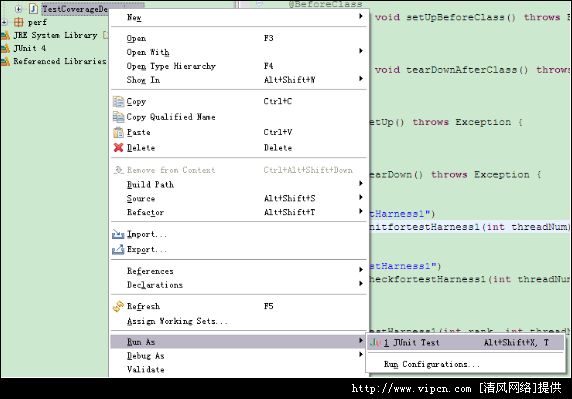Click the JUnit Test icon in submenu
Image resolution: width=572 pixels, height=399 pixels.
click(375, 342)
